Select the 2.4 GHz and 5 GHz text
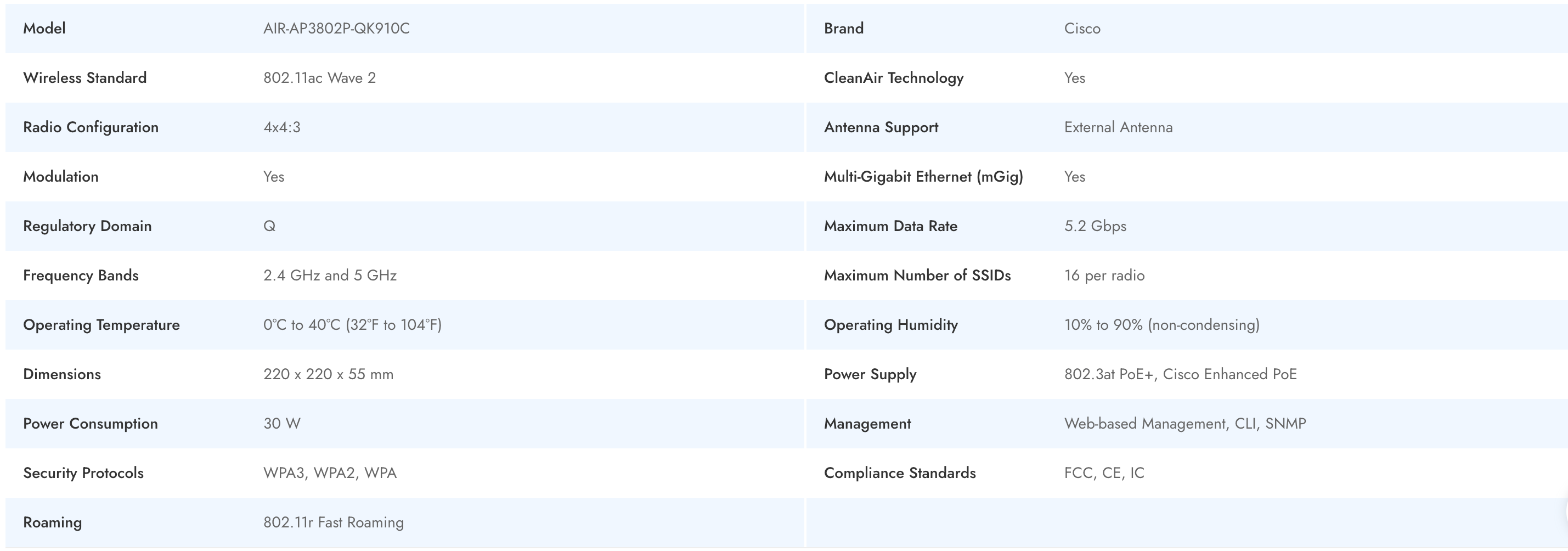Image resolution: width=1568 pixels, height=551 pixels. click(329, 275)
